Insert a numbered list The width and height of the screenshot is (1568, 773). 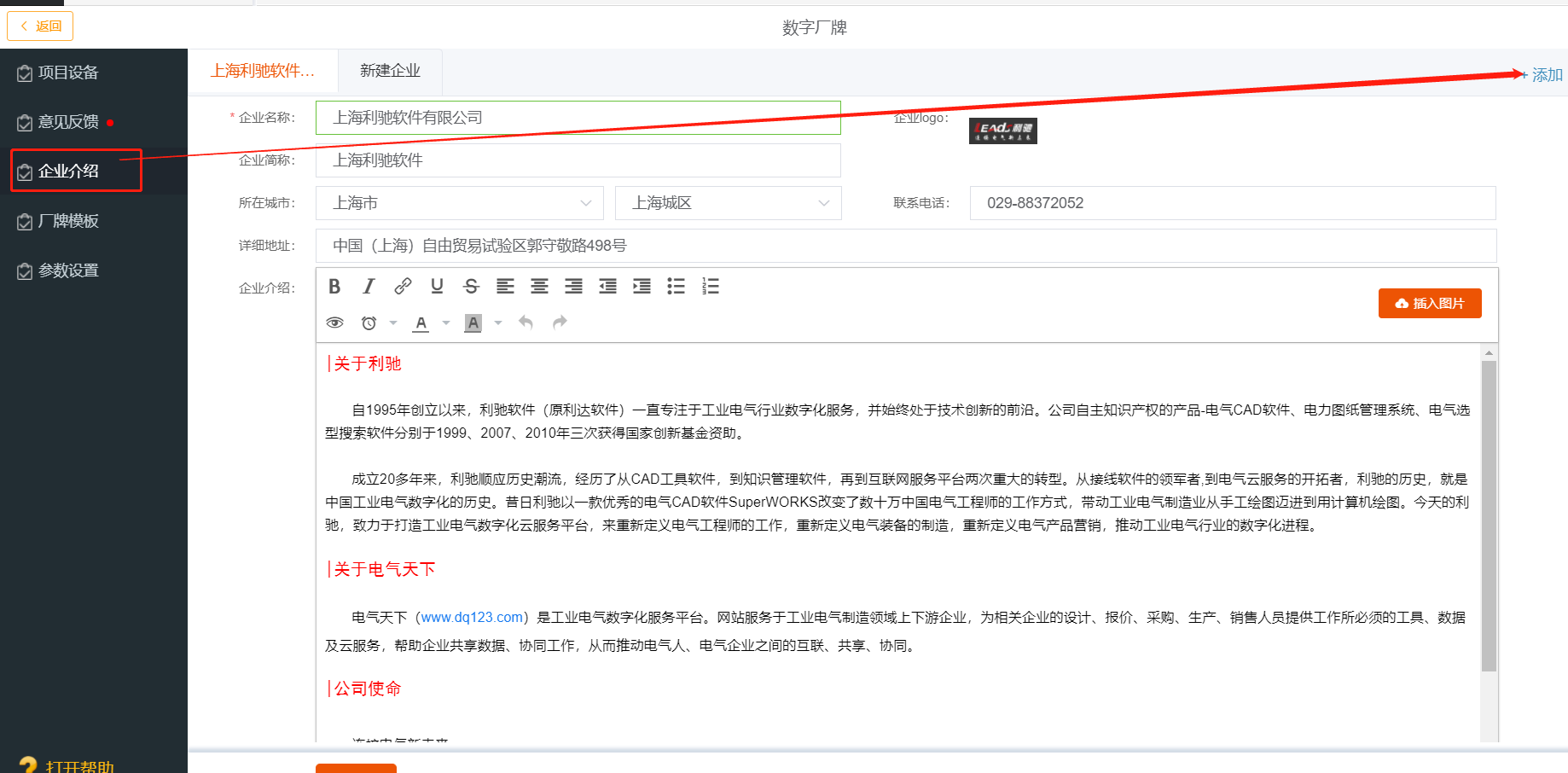click(x=710, y=287)
